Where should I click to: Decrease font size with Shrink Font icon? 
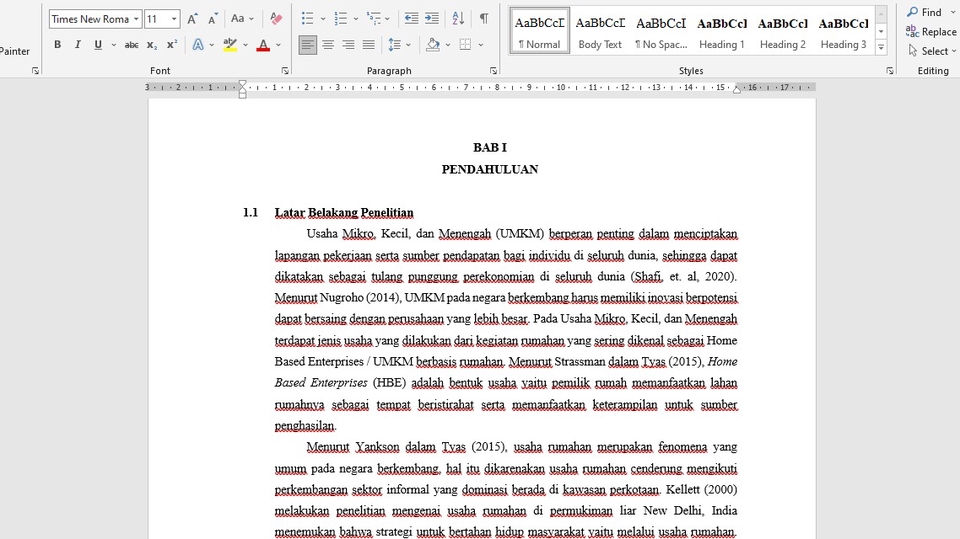click(x=212, y=19)
